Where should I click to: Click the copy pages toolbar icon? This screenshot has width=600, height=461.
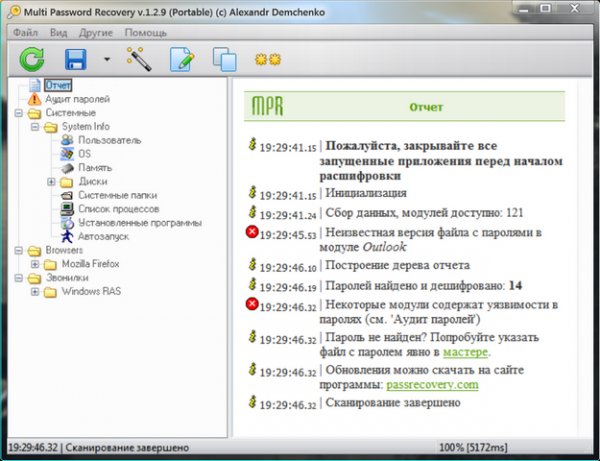coord(225,59)
